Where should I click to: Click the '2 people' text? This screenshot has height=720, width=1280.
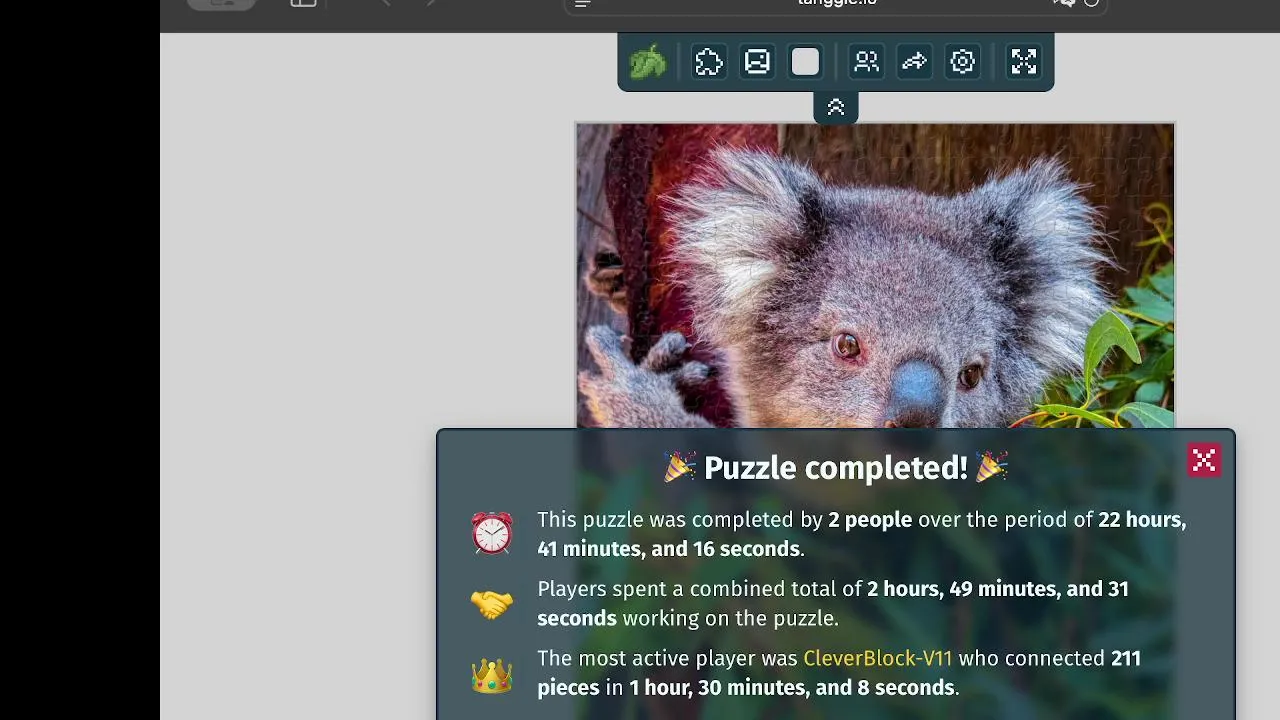coord(870,520)
